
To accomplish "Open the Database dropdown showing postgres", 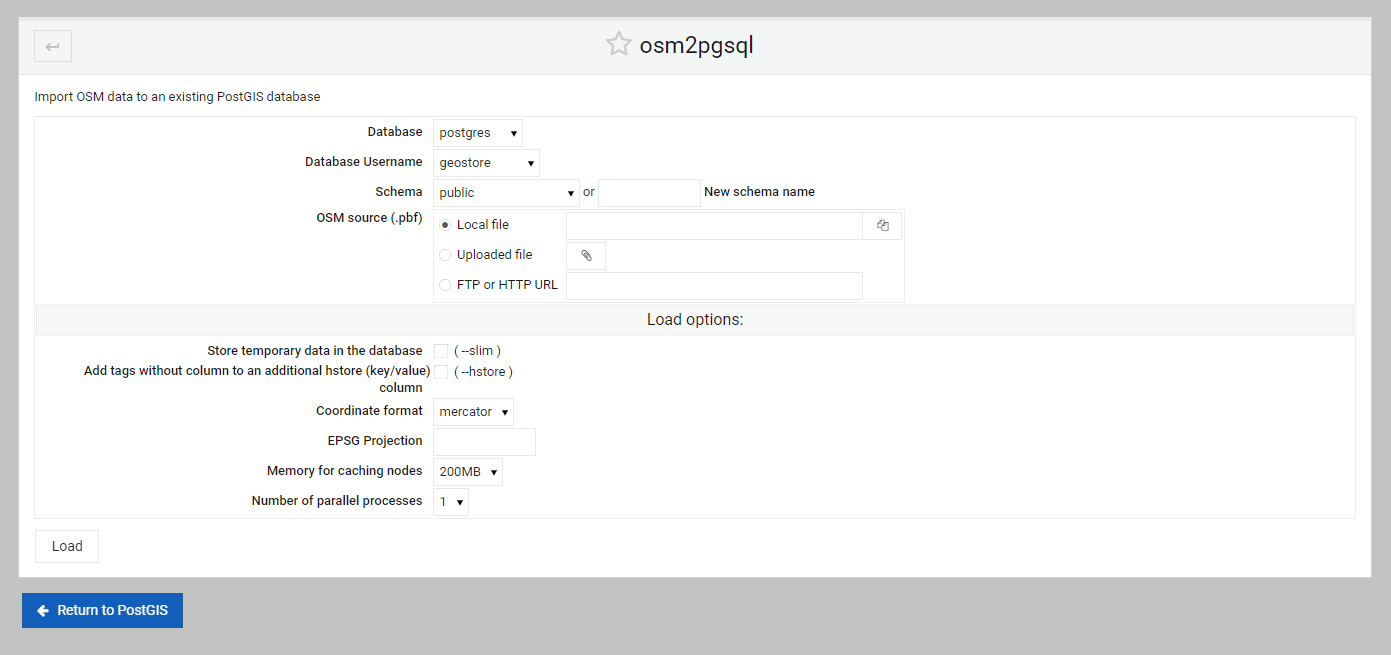I will click(478, 133).
